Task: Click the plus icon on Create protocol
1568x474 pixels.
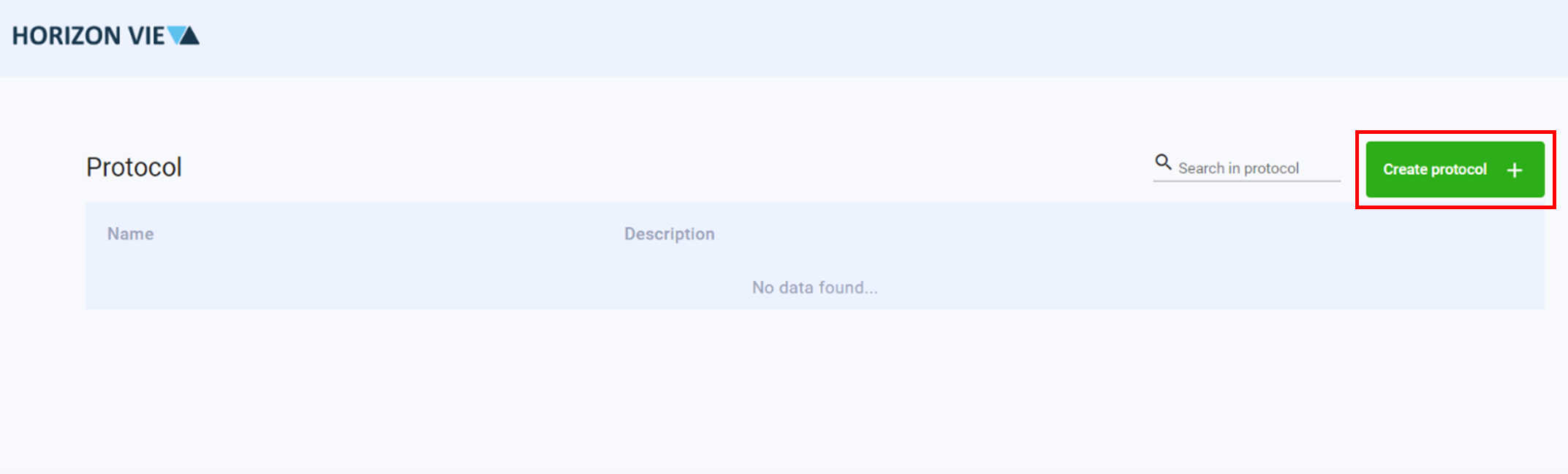Action: pyautogui.click(x=1515, y=170)
